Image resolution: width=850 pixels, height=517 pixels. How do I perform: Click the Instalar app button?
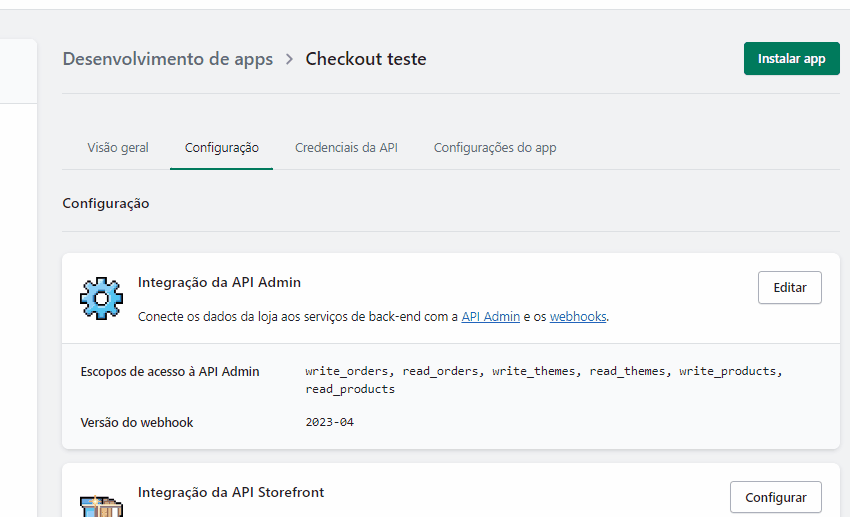click(791, 59)
